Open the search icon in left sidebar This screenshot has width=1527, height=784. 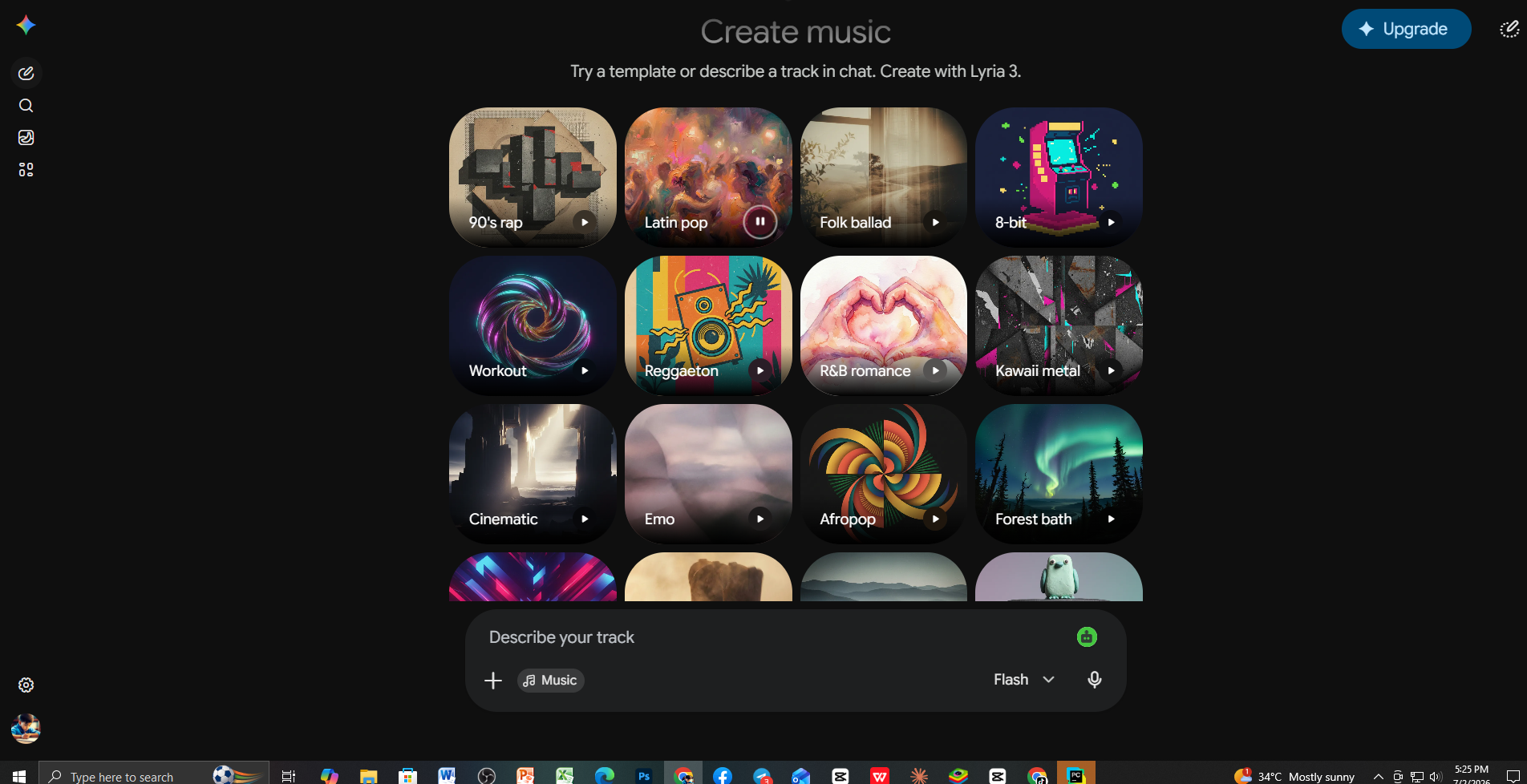(x=26, y=106)
